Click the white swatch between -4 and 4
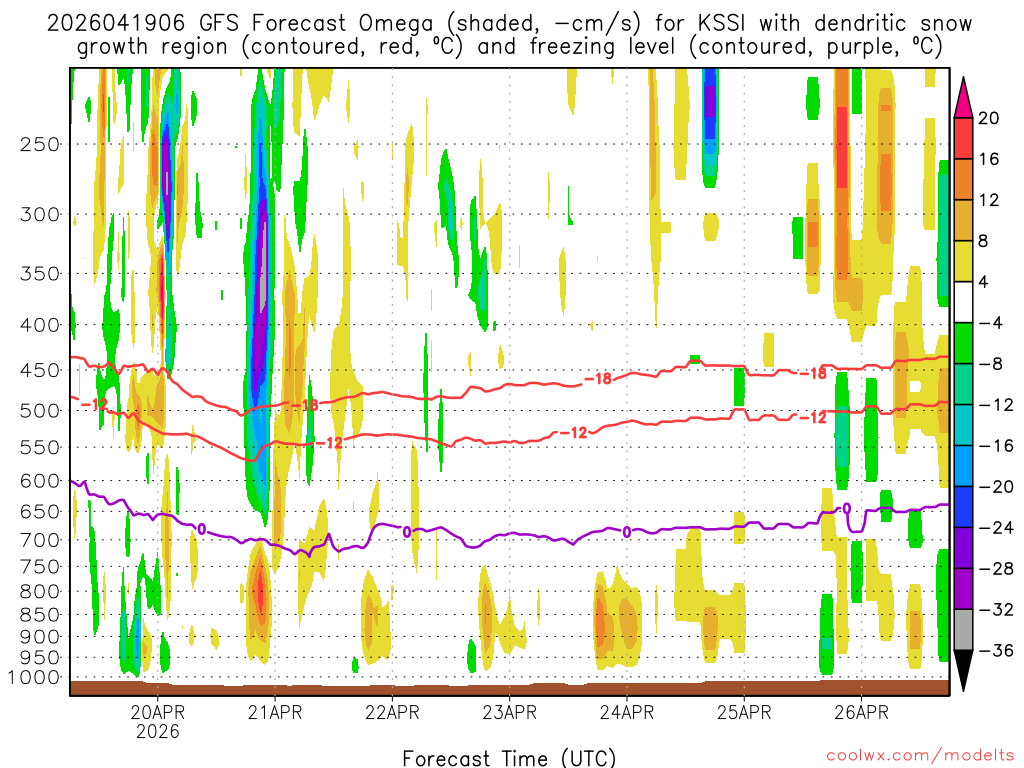 click(963, 302)
